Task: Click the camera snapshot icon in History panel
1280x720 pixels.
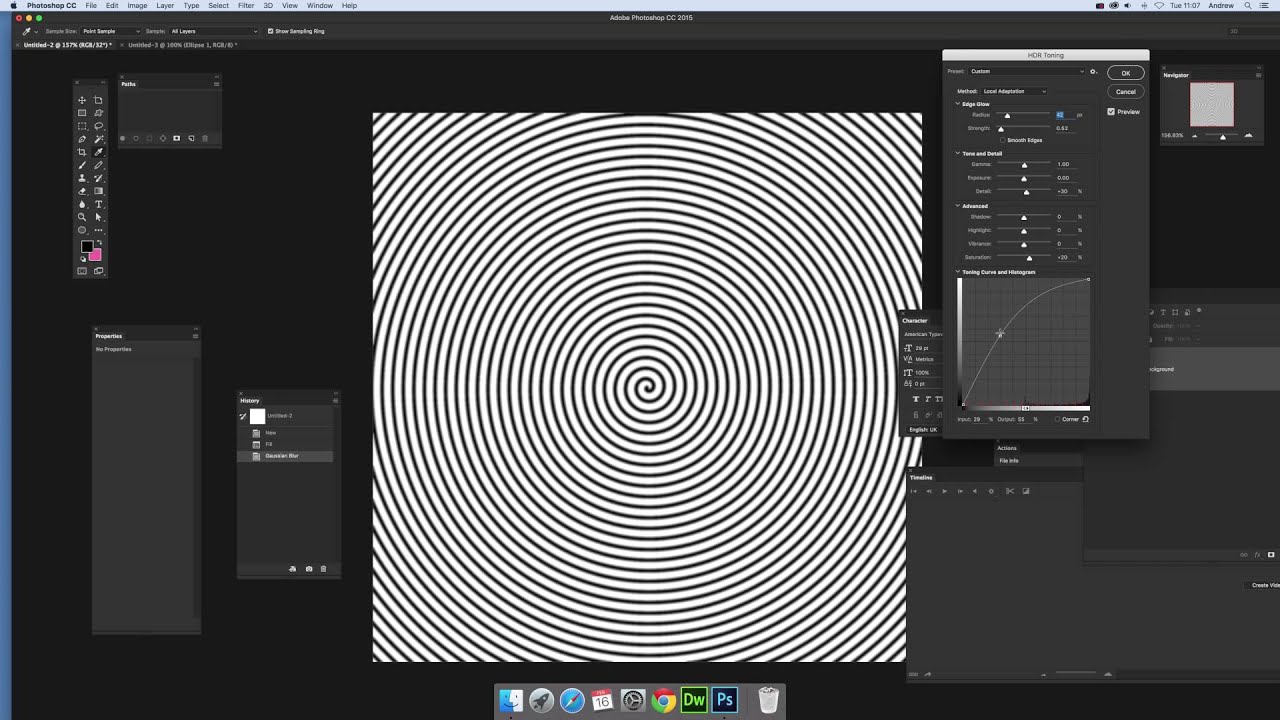Action: point(308,569)
